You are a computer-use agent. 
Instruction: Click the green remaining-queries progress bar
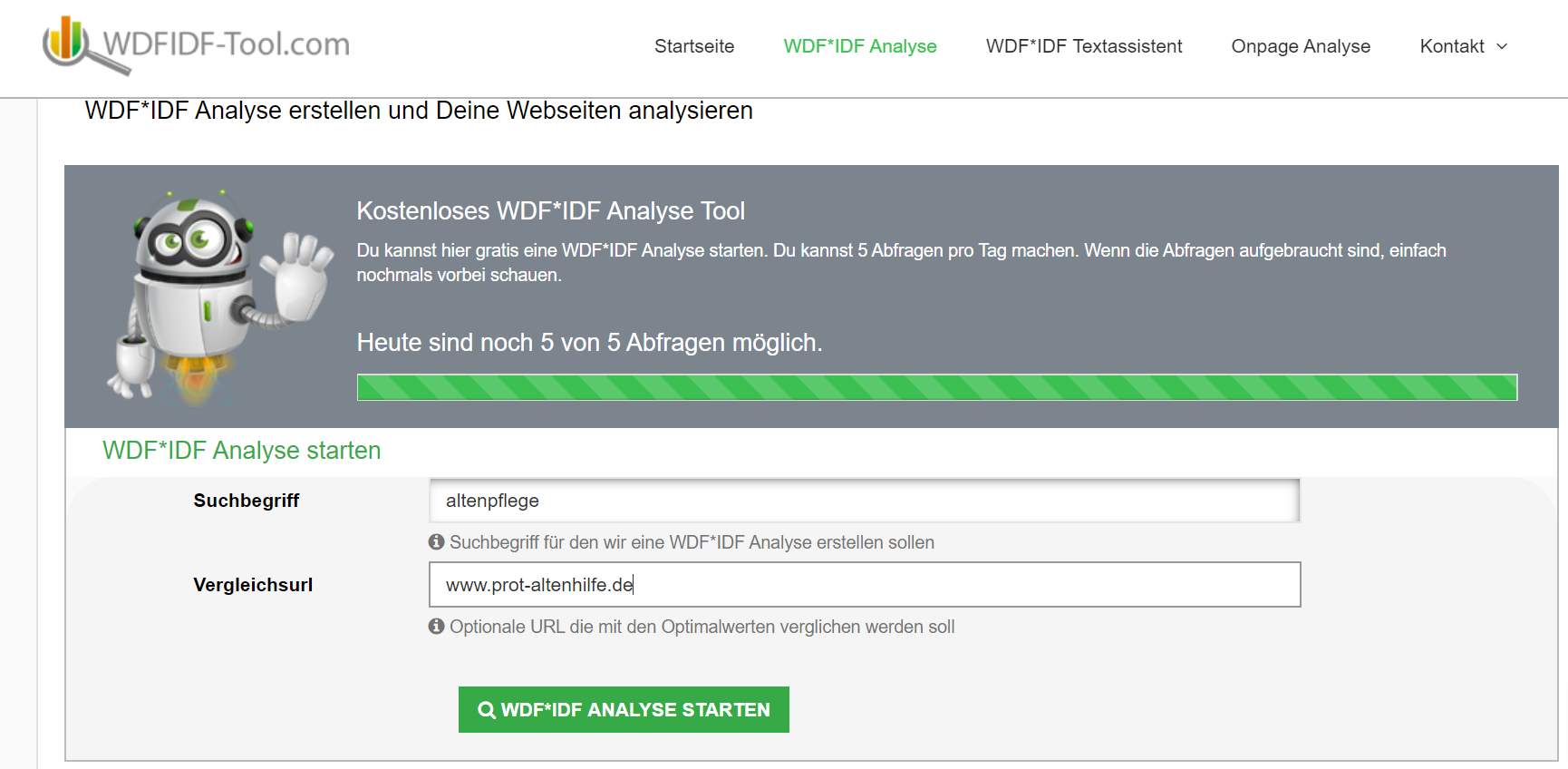[x=937, y=387]
